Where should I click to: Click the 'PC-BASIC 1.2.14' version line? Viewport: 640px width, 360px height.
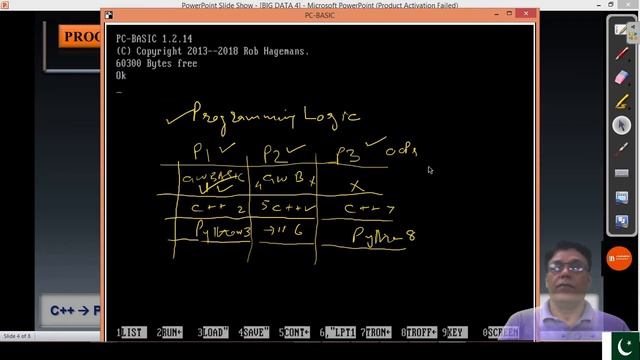coord(154,39)
